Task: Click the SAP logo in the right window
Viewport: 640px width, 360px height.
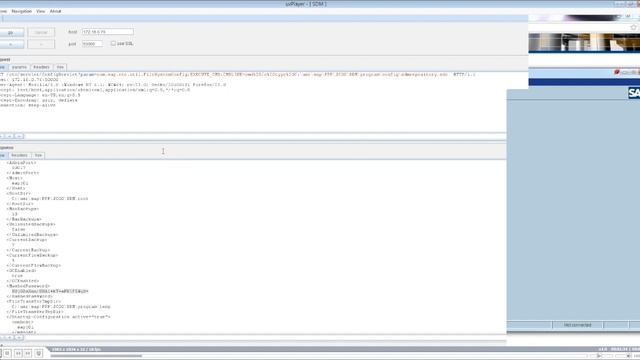Action: pos(634,93)
